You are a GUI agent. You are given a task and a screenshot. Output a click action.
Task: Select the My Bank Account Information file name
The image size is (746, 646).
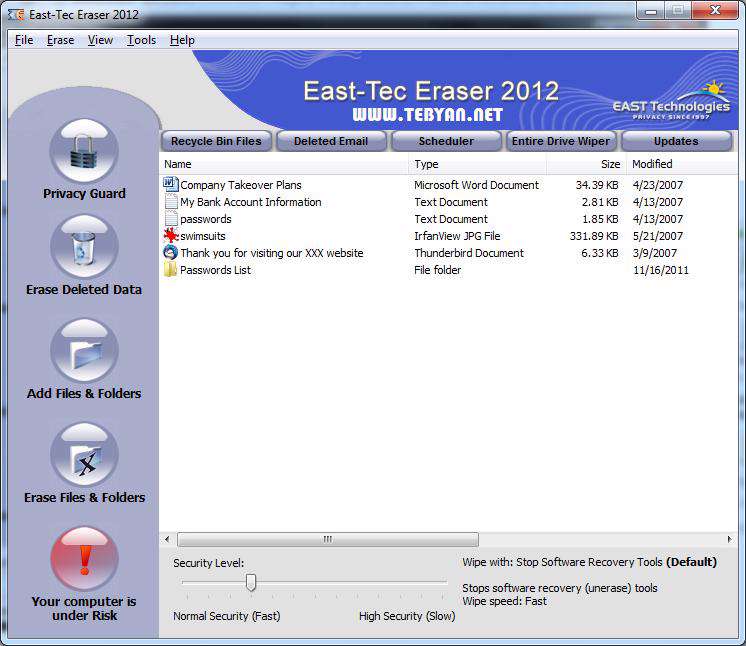251,202
